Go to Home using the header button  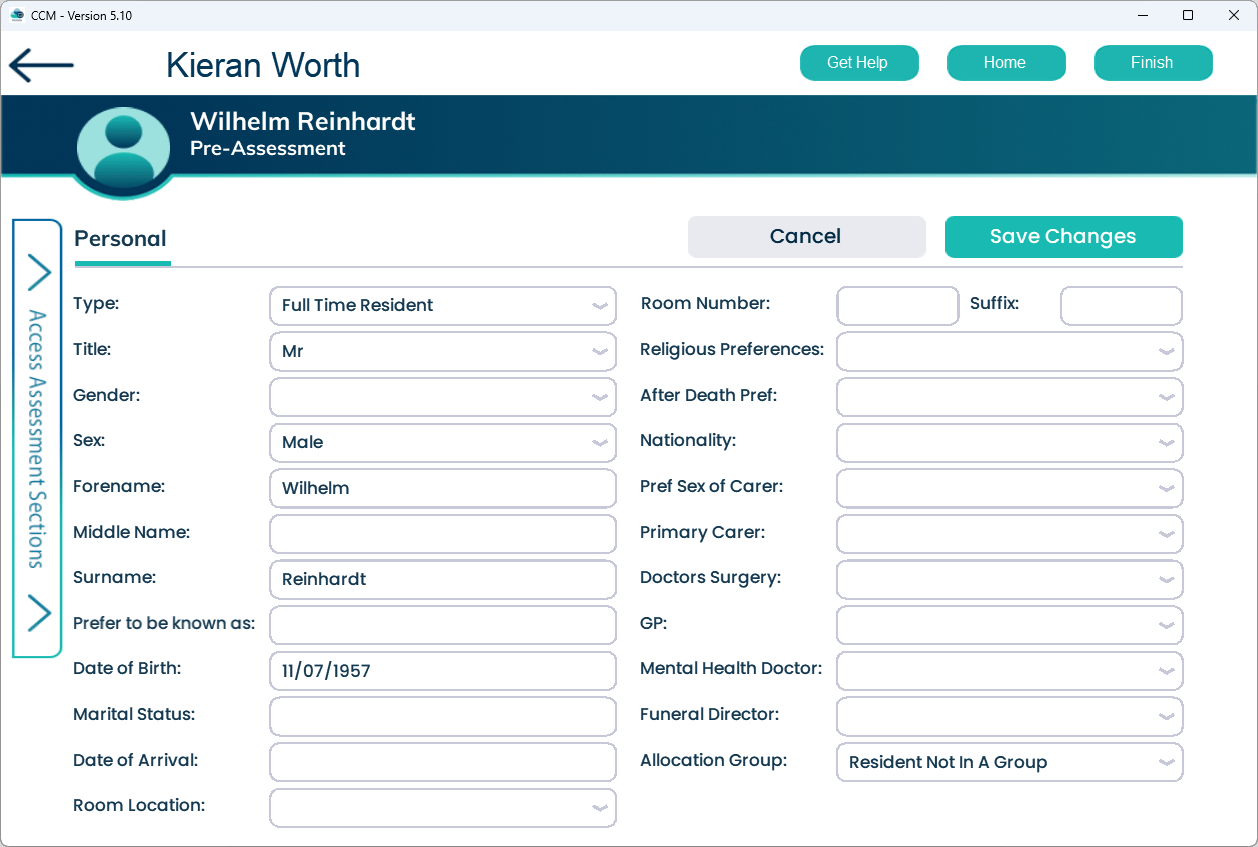[x=1005, y=63]
